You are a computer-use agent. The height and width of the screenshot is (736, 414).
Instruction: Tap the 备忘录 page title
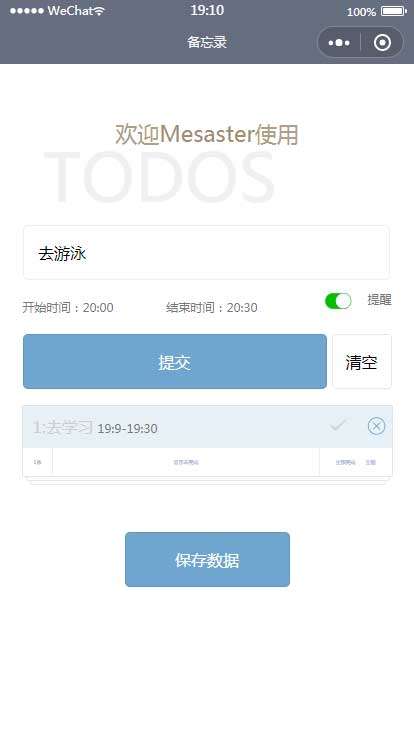207,42
